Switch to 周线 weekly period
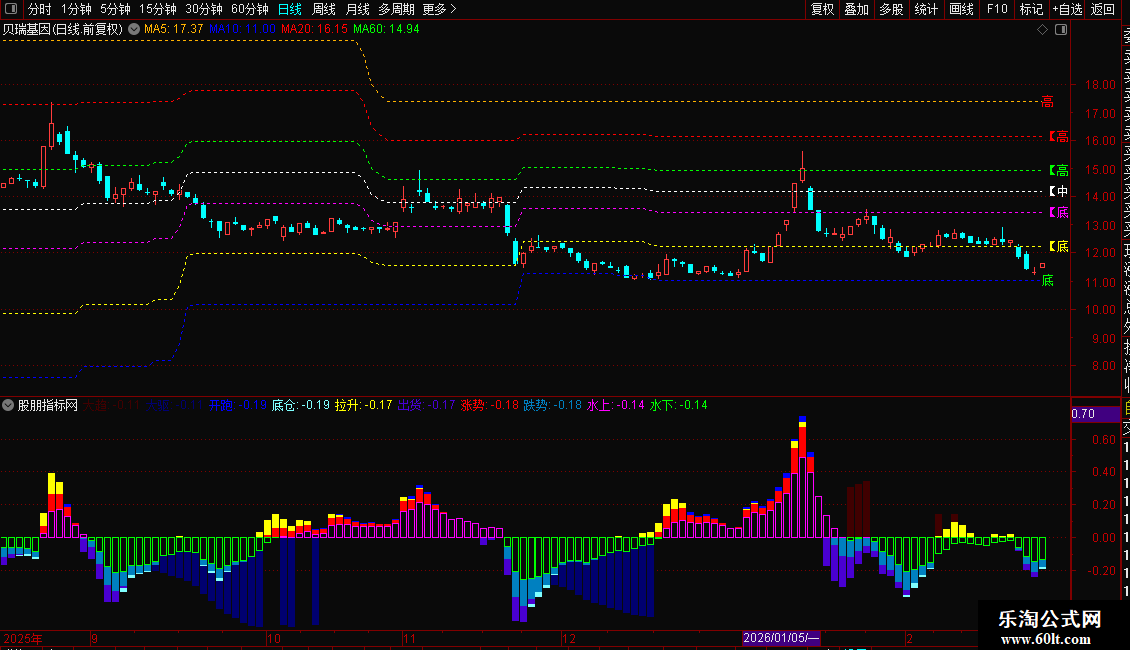1130x650 pixels. (x=324, y=9)
